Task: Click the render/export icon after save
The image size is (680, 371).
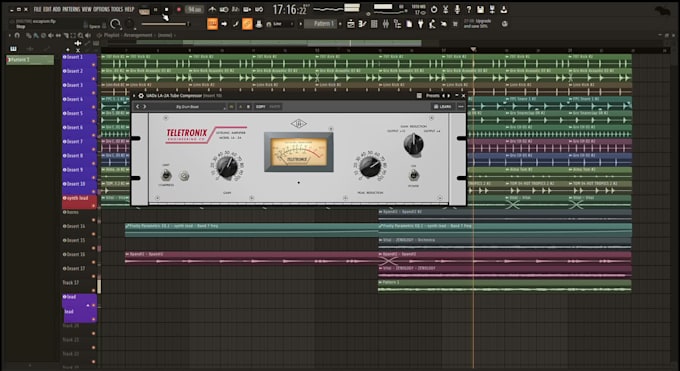Action: coord(492,10)
